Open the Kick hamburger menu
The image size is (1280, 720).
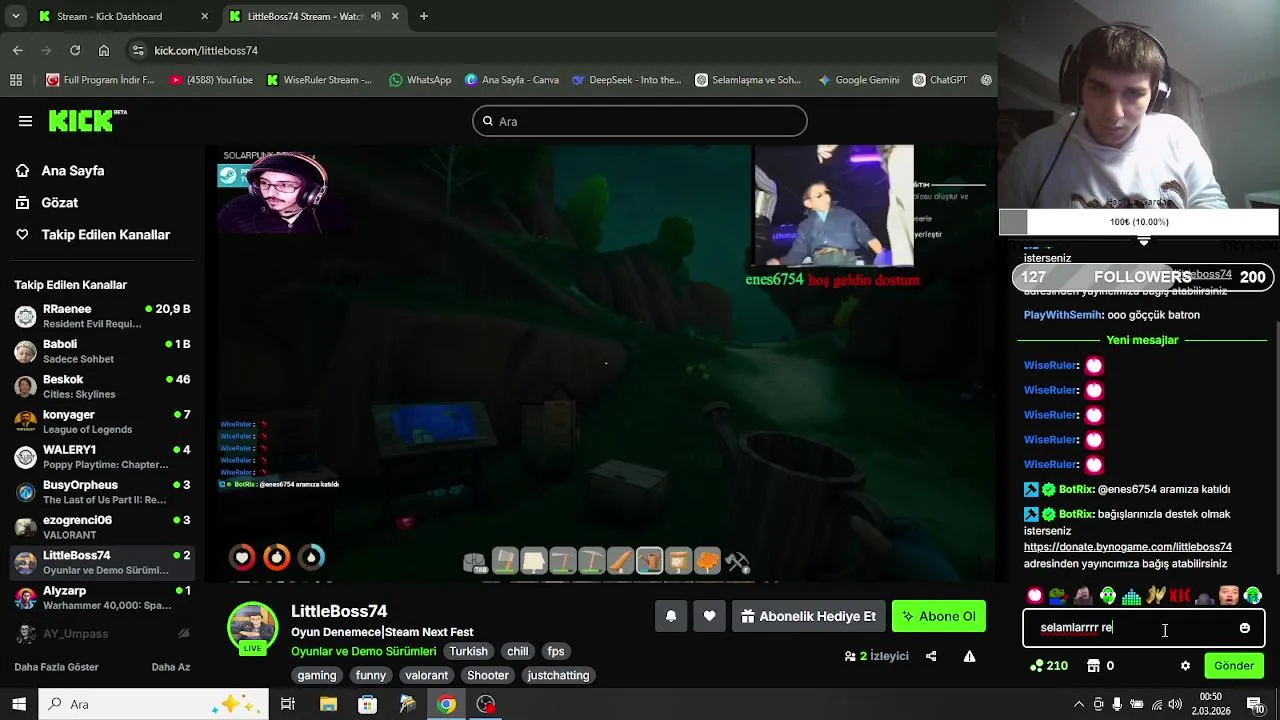[x=25, y=121]
